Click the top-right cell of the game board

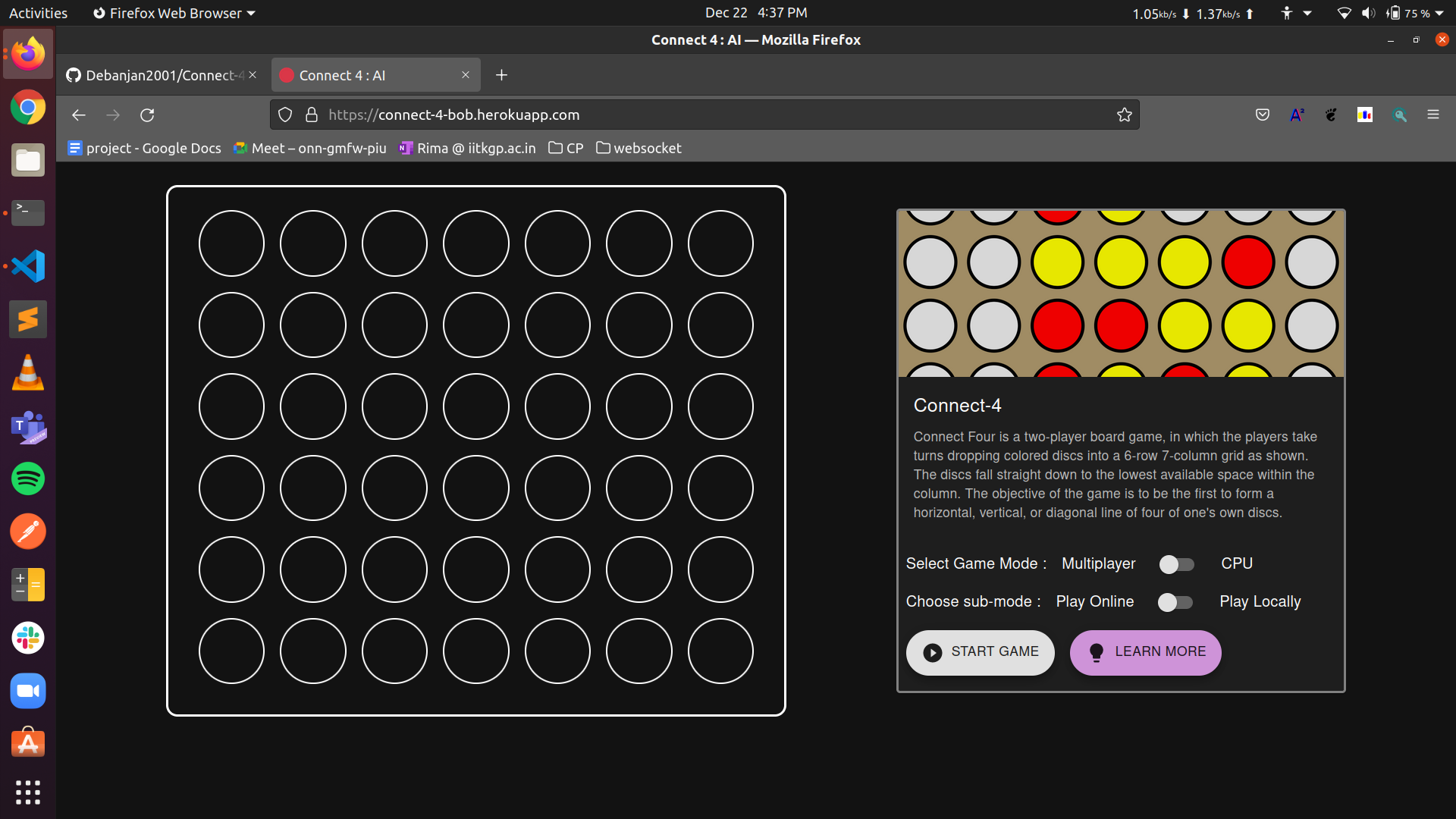click(x=720, y=243)
